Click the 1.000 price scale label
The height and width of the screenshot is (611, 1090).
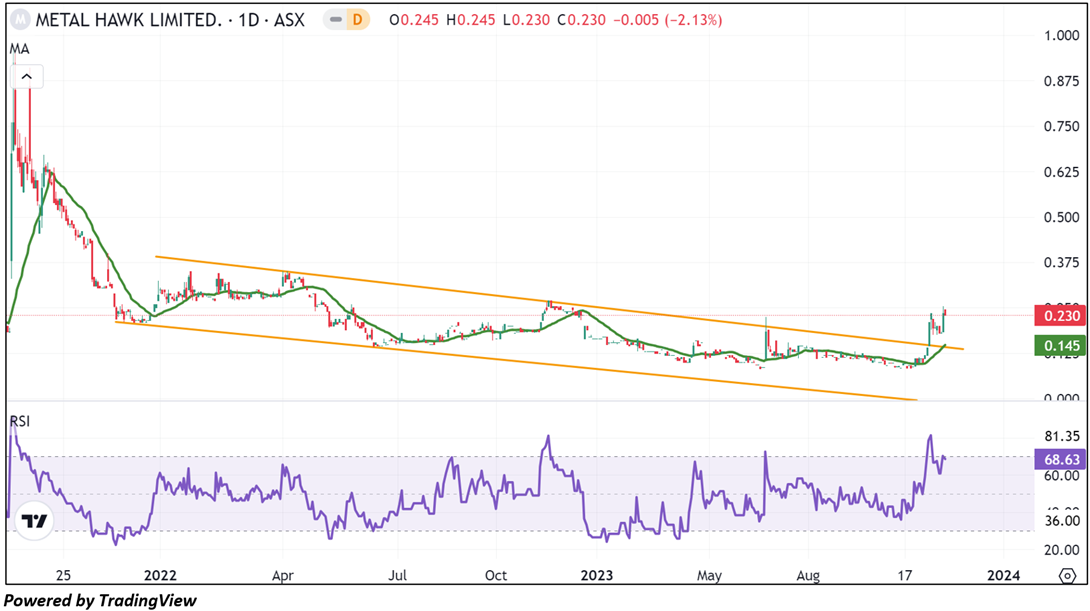pos(1061,35)
